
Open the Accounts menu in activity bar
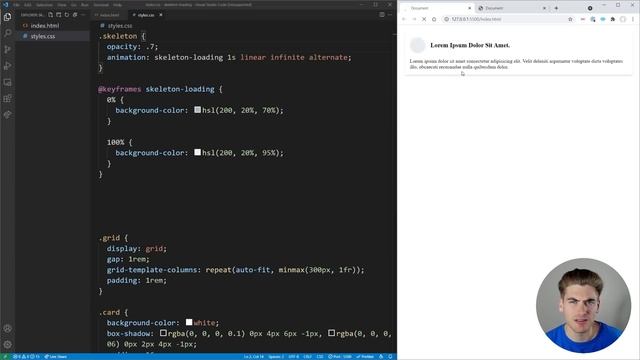coord(7,329)
